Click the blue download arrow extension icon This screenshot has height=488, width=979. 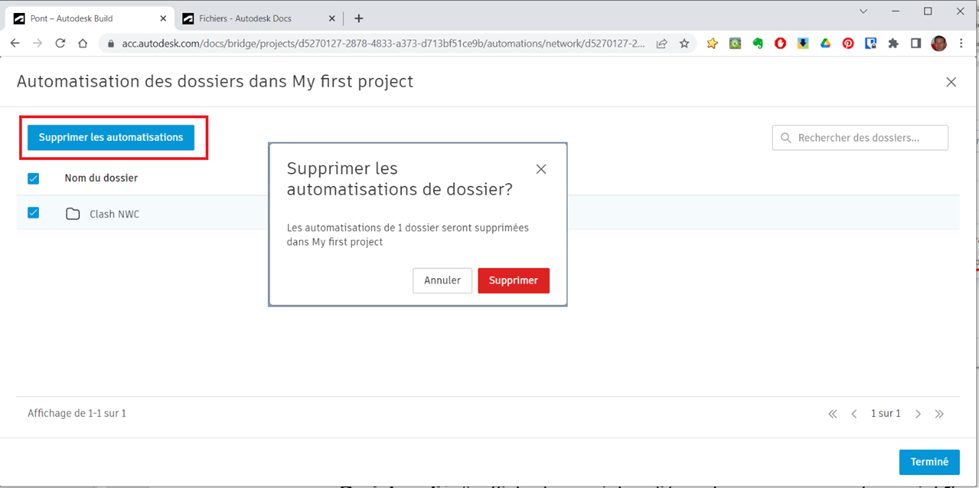[803, 44]
